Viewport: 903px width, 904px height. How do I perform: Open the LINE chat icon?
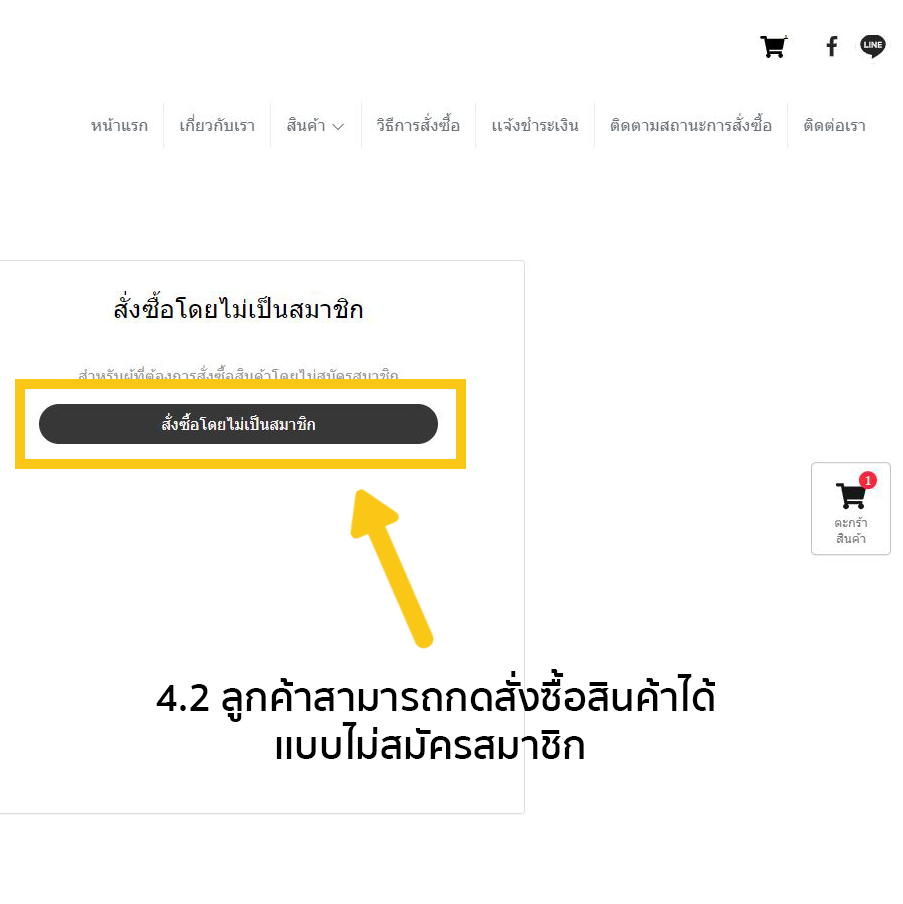tap(872, 46)
